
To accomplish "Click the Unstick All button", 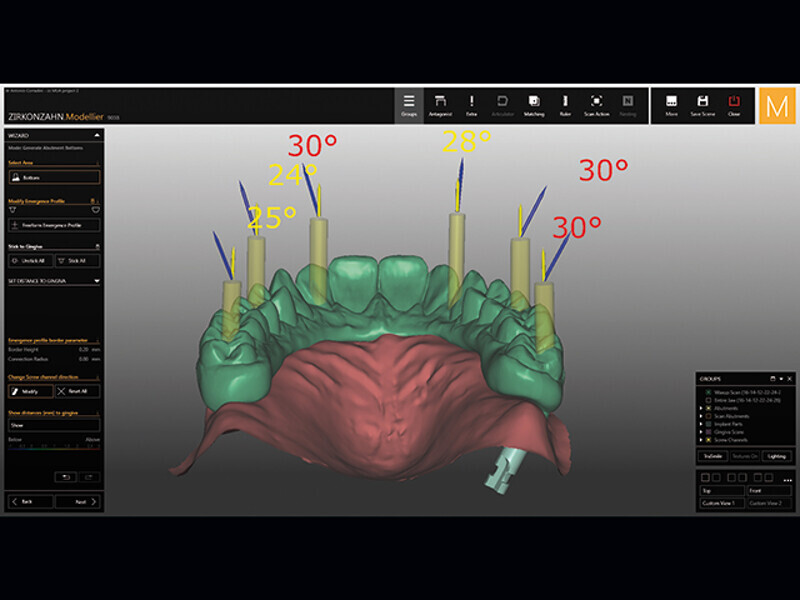I will [x=29, y=260].
